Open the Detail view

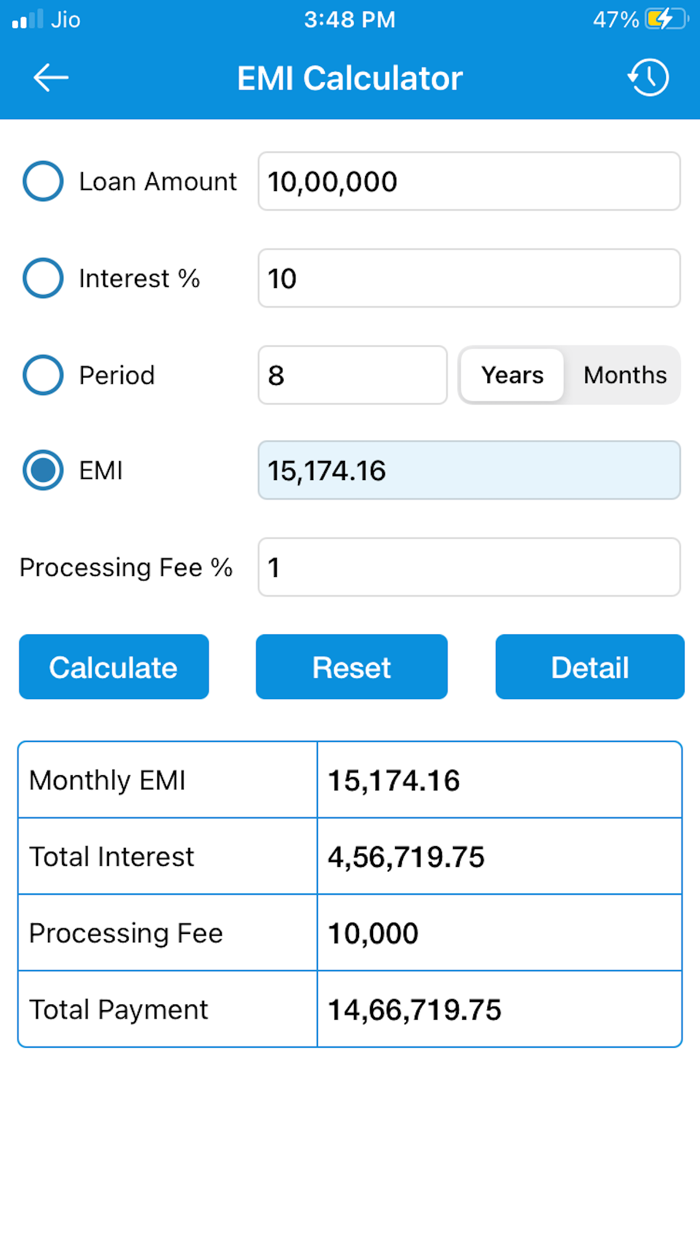(x=589, y=667)
